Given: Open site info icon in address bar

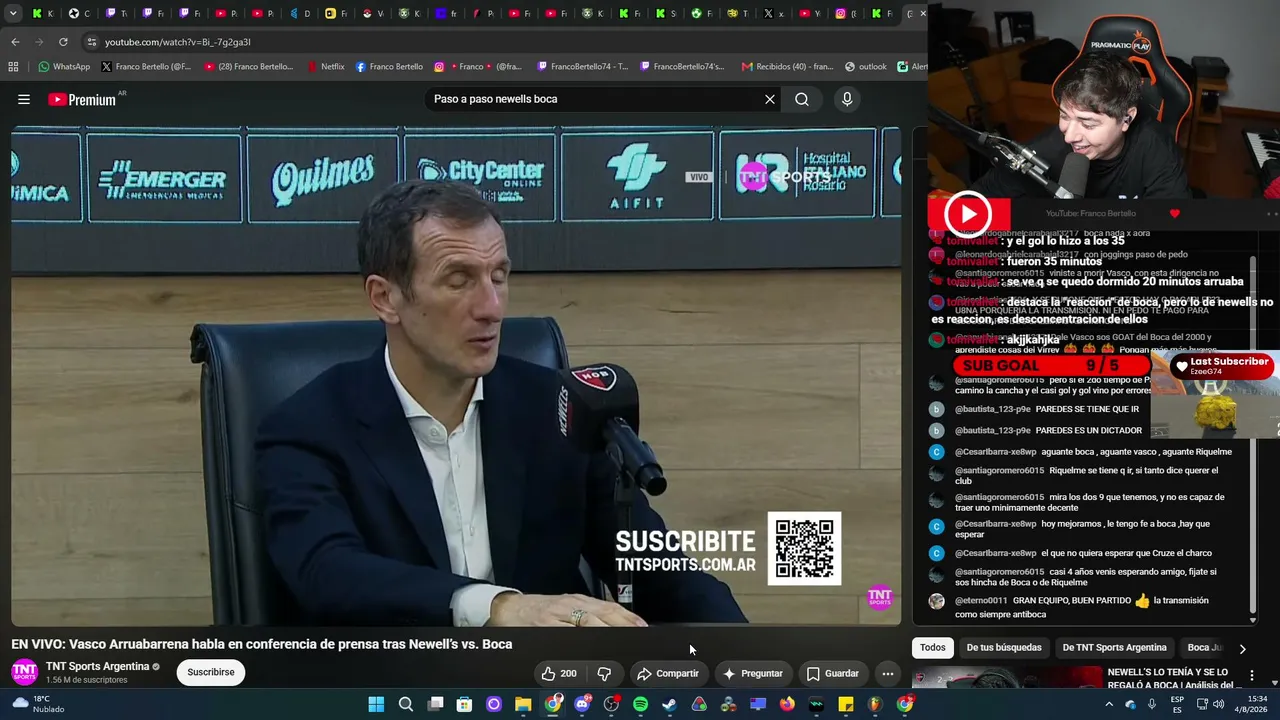Looking at the screenshot, I should (x=92, y=42).
